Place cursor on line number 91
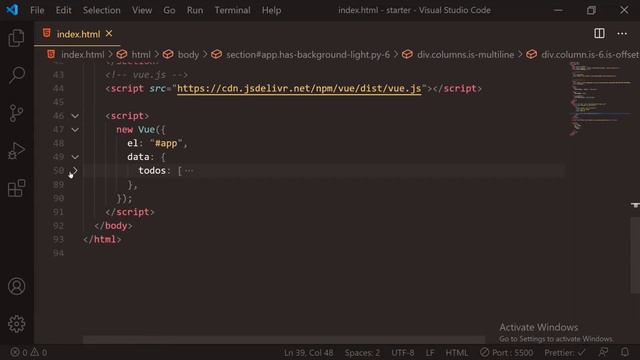The width and height of the screenshot is (640, 360). pyautogui.click(x=58, y=212)
